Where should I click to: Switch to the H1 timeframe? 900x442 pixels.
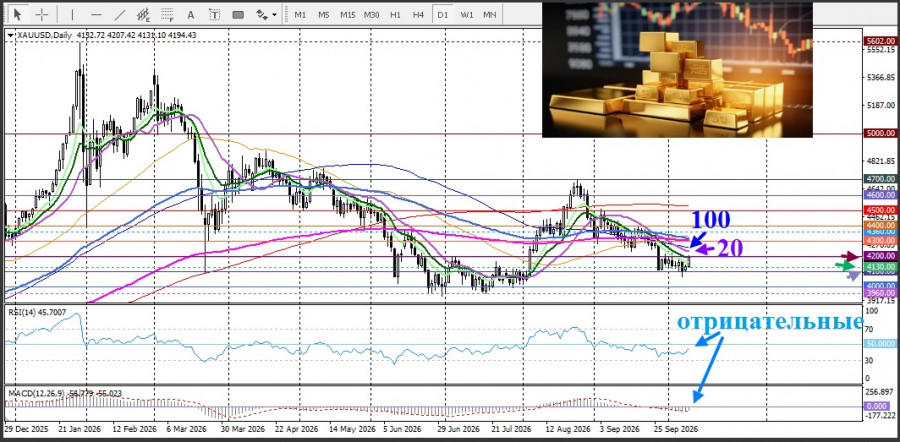(395, 15)
